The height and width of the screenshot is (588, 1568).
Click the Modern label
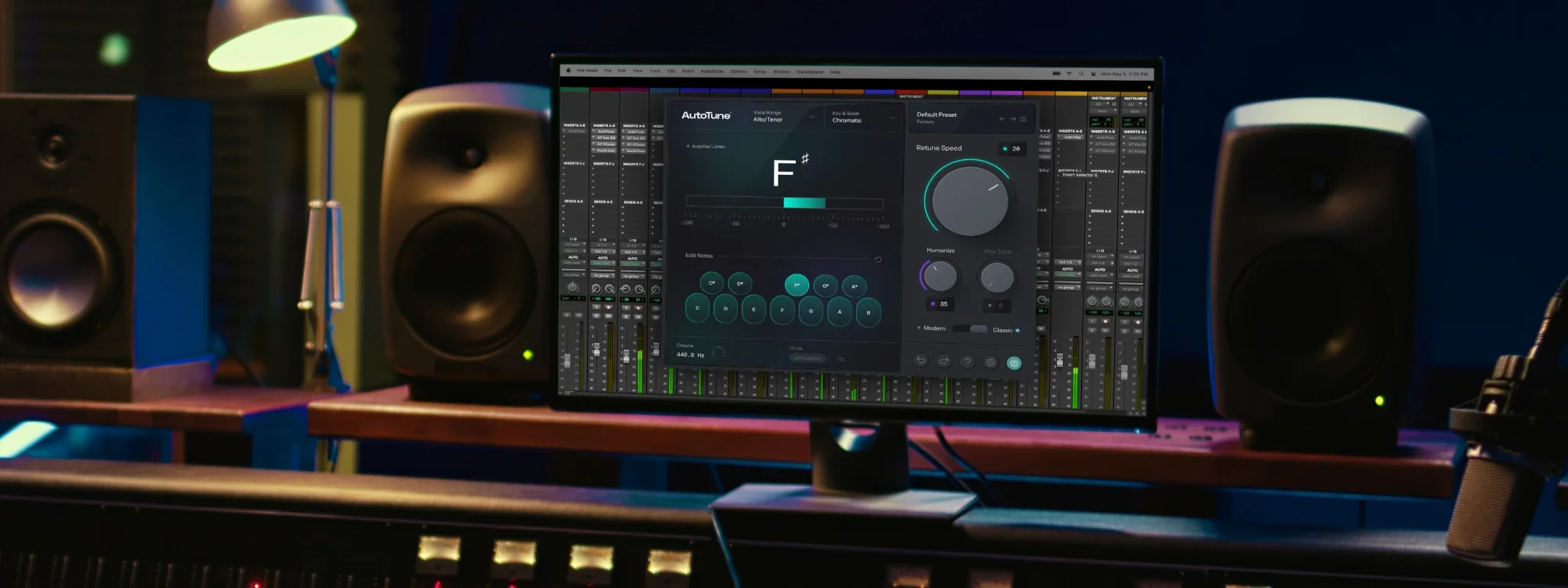coord(934,328)
